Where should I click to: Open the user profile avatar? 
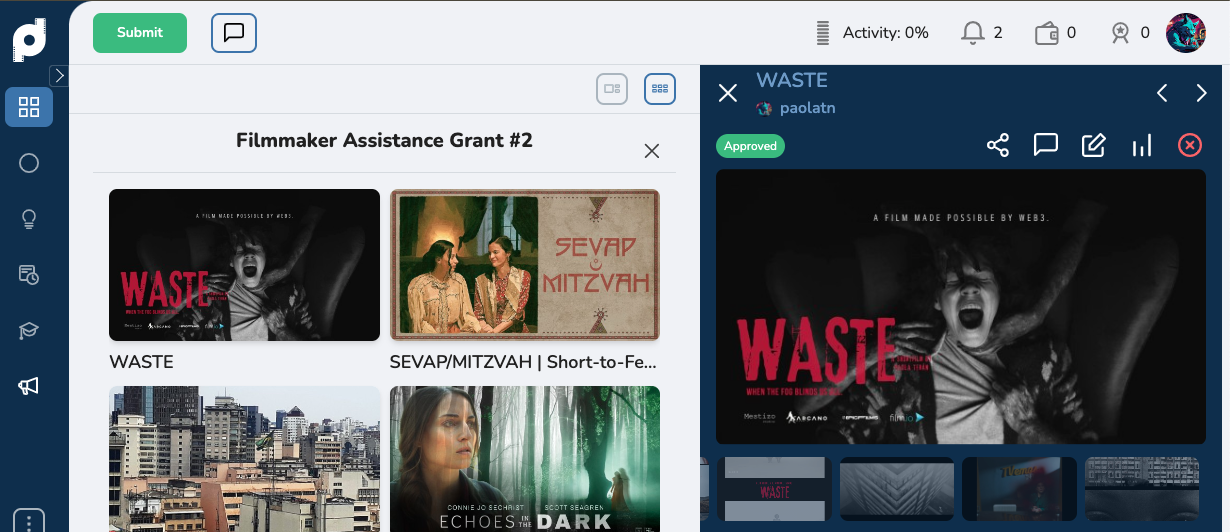pos(1186,33)
